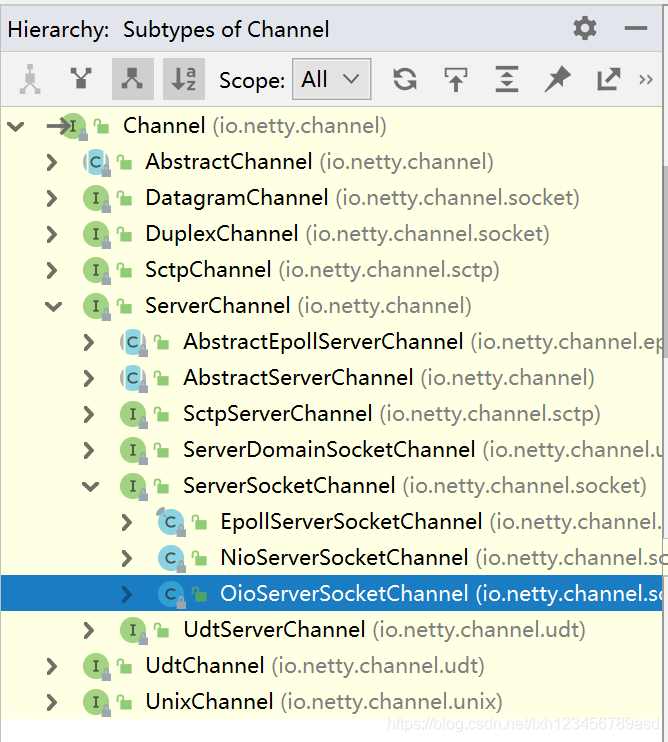This screenshot has height=742, width=668.
Task: Click the class icon of AbstractEpollServerChannel
Action: tap(133, 342)
